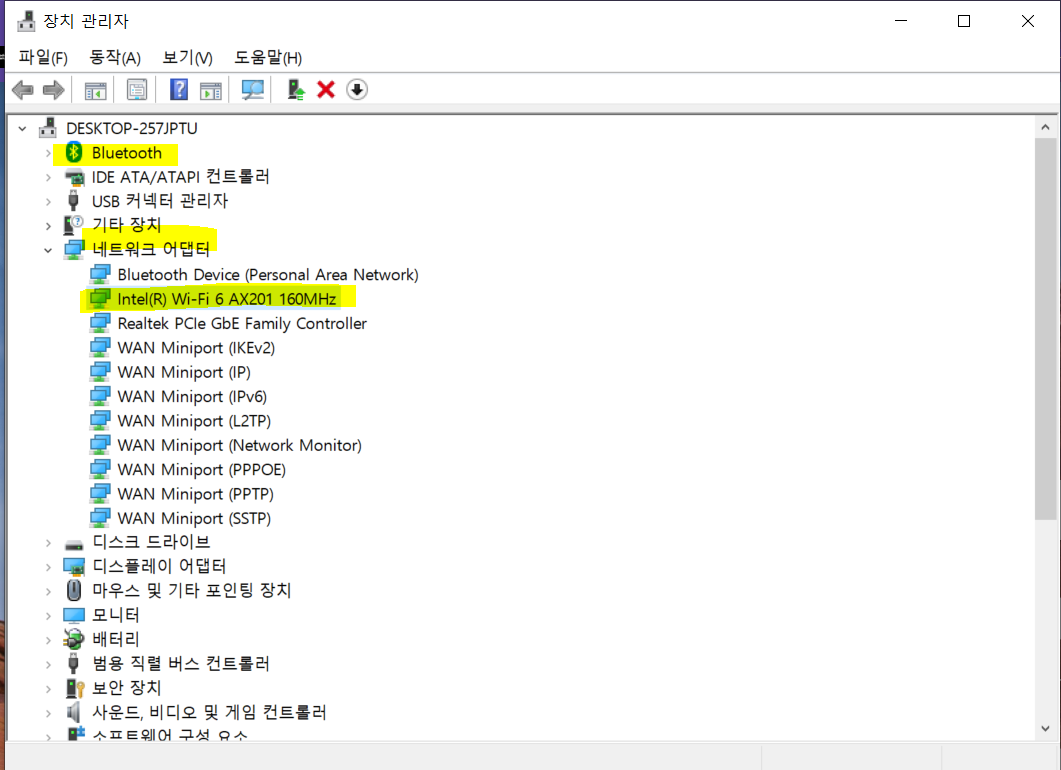Click the vertical scrollbar thumb

click(x=1045, y=329)
